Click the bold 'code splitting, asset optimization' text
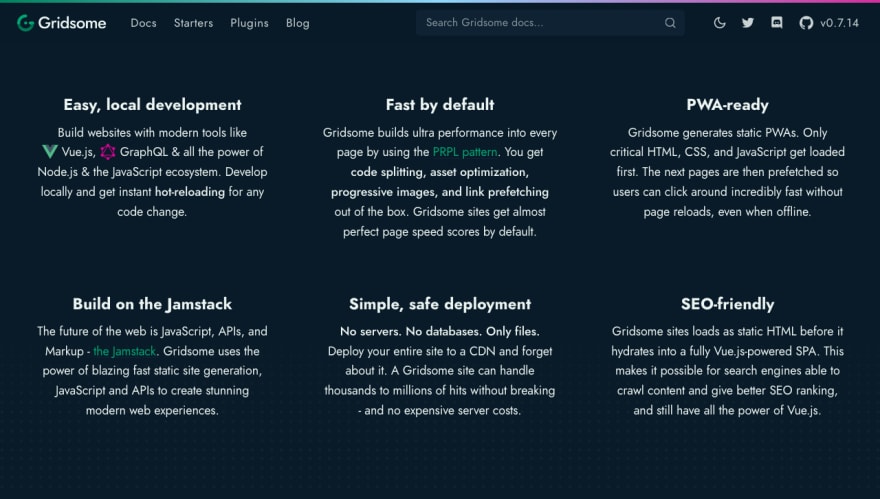Viewport: 880px width, 499px height. (439, 172)
